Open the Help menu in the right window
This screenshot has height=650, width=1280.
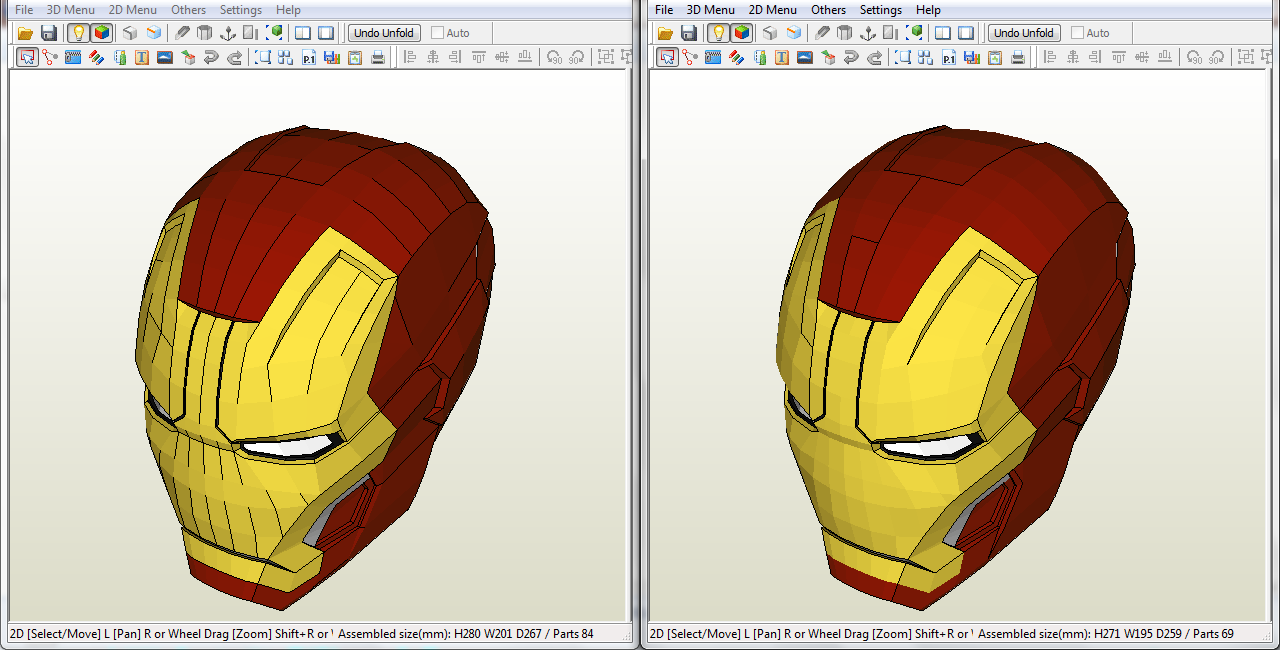928,10
